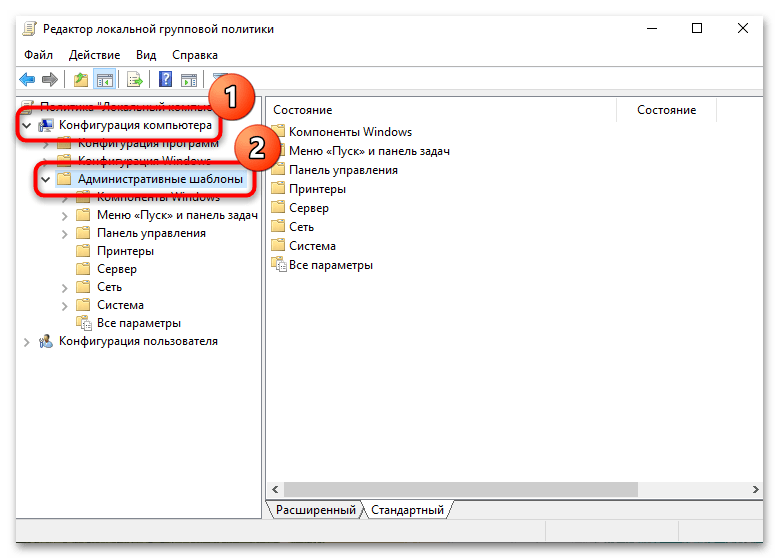Viewport: 779px width, 559px height.
Task: Click folder icon of Принтеры in tree
Action: tap(83, 251)
